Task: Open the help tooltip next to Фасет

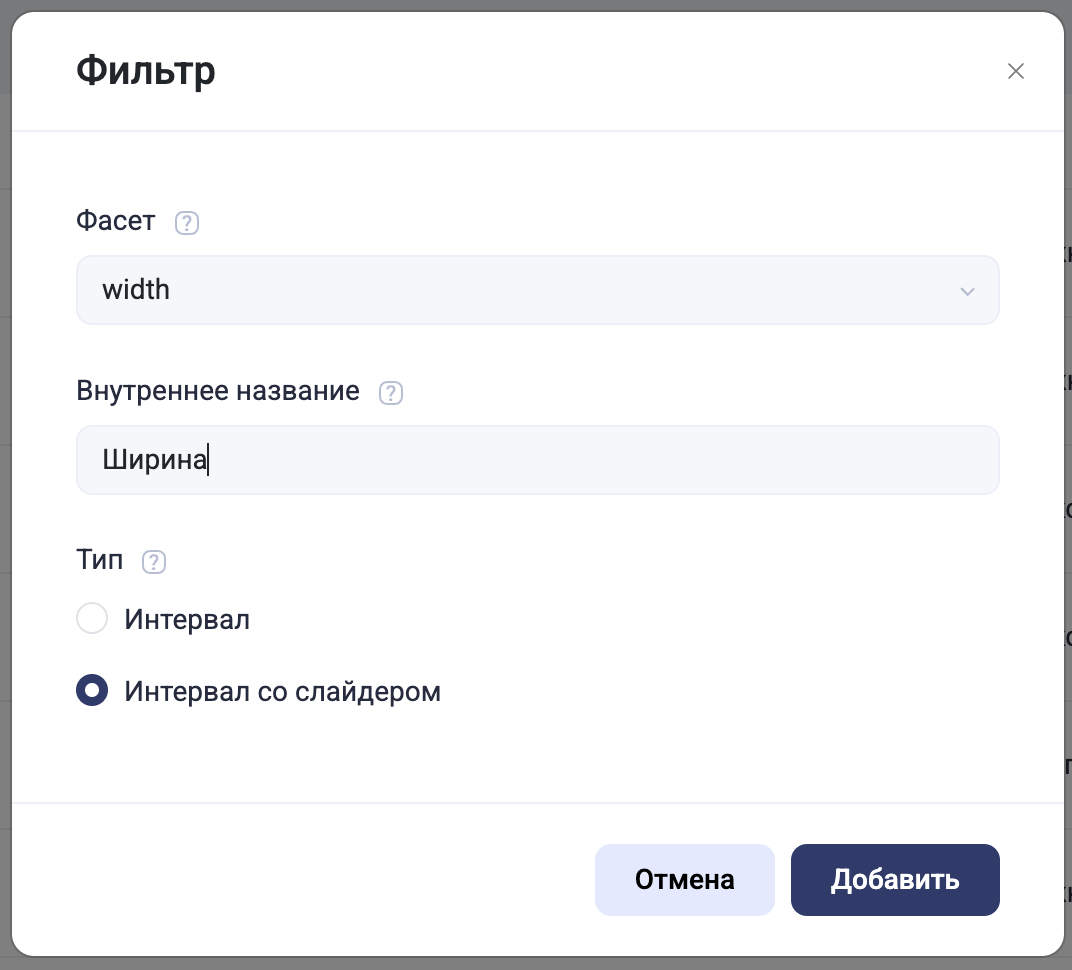Action: (x=186, y=223)
